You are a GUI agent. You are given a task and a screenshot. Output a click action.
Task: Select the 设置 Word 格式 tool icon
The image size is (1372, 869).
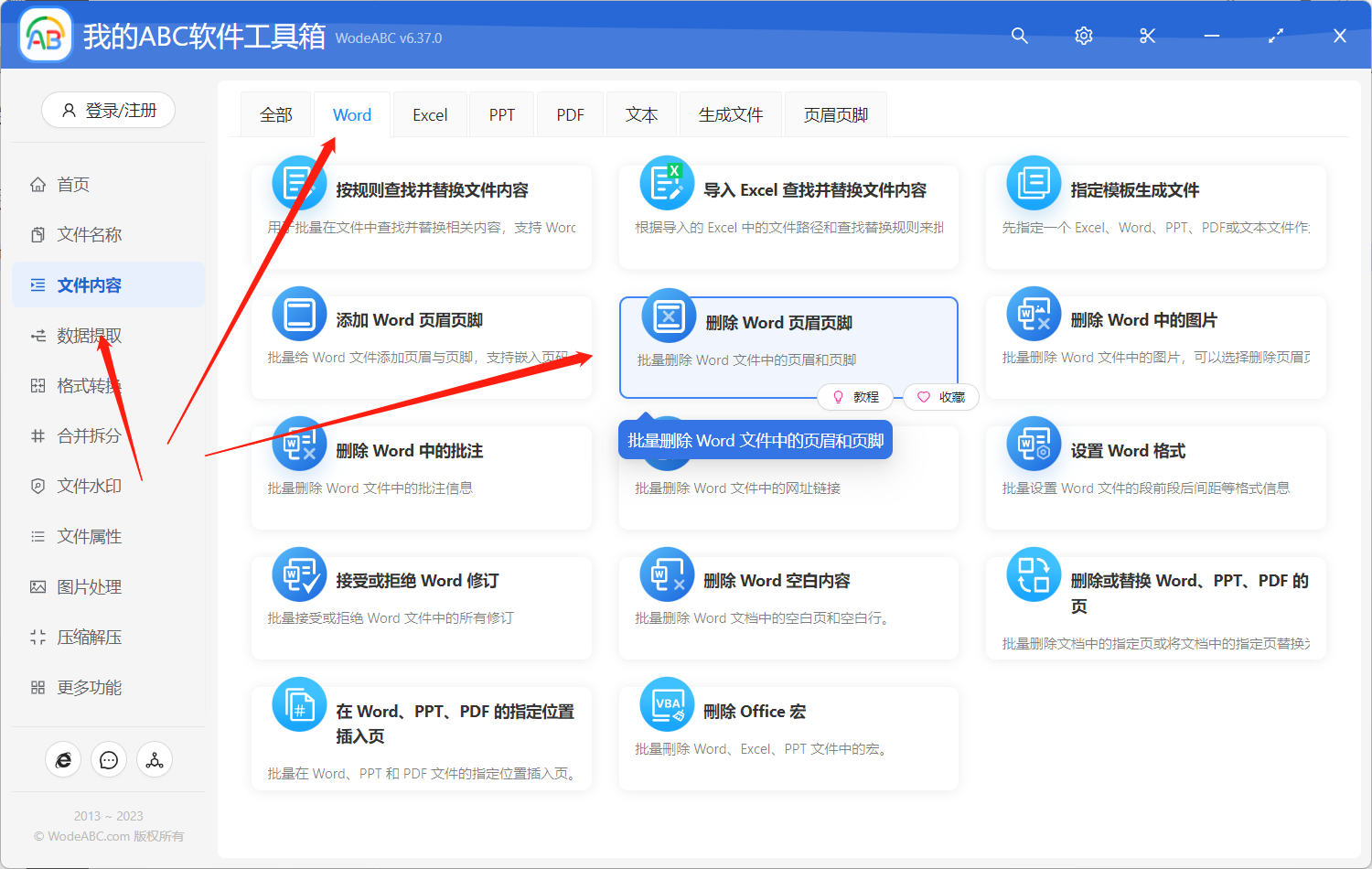[1033, 444]
